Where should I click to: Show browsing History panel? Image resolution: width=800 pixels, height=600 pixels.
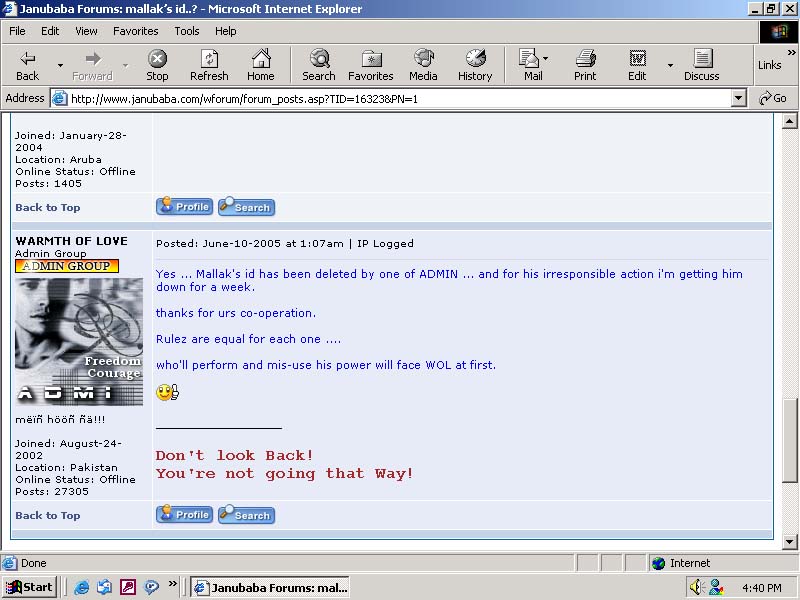pos(475,65)
